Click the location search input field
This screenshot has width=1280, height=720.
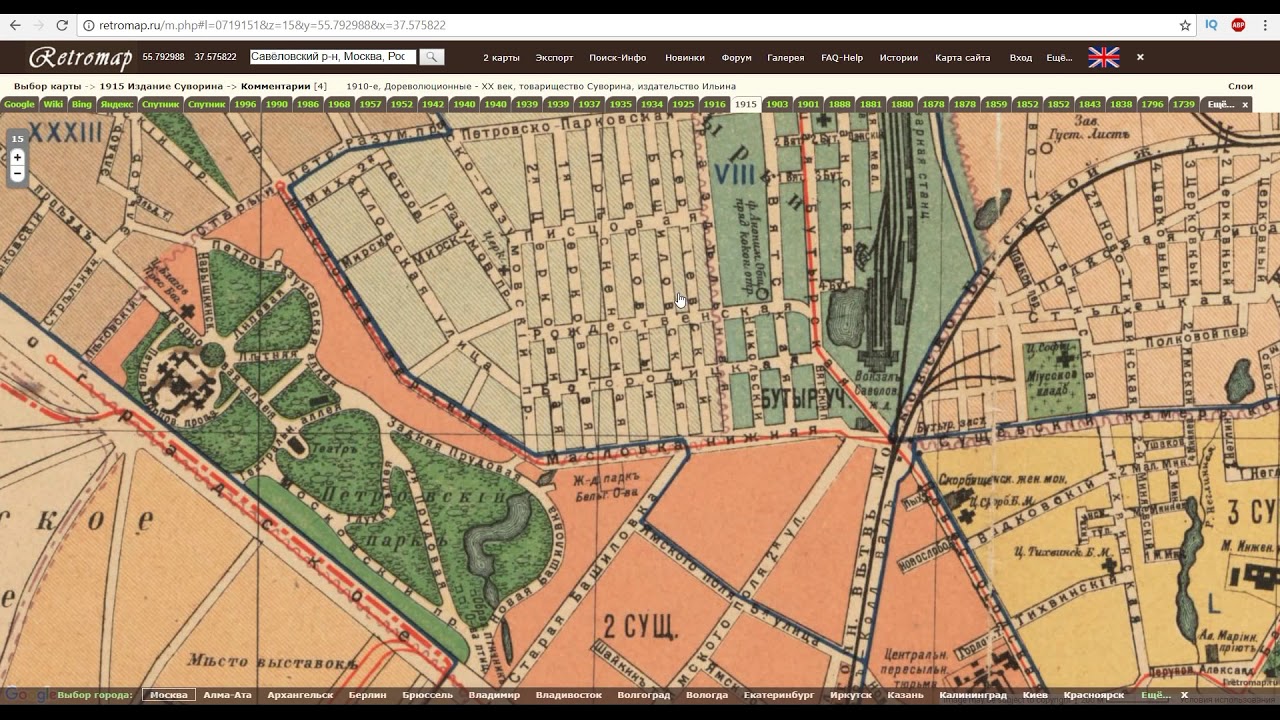(333, 57)
